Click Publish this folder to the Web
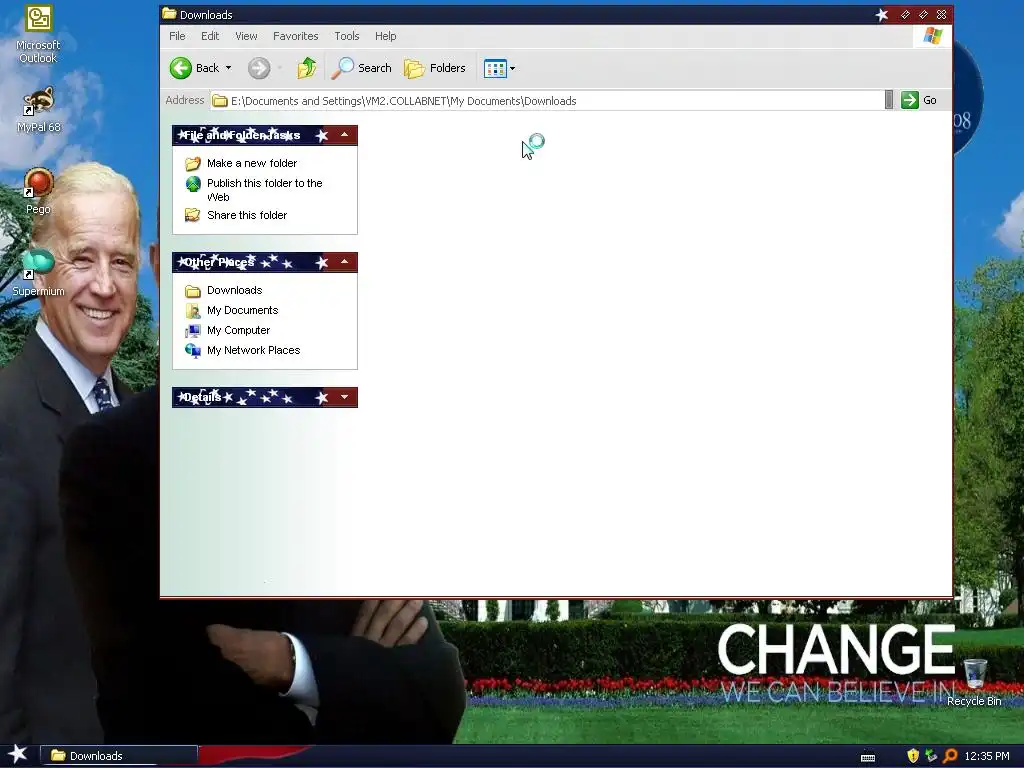This screenshot has width=1024, height=768. pos(264,190)
